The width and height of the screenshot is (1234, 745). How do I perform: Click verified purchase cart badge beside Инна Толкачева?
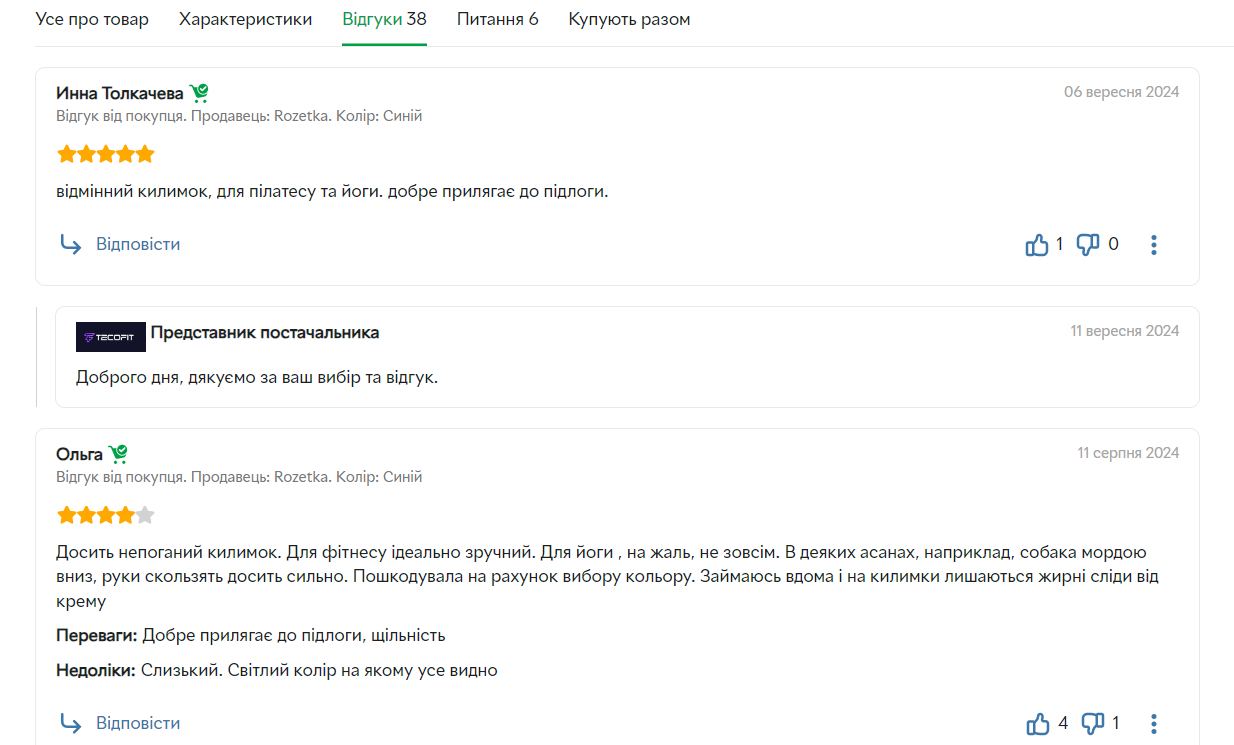pos(199,93)
